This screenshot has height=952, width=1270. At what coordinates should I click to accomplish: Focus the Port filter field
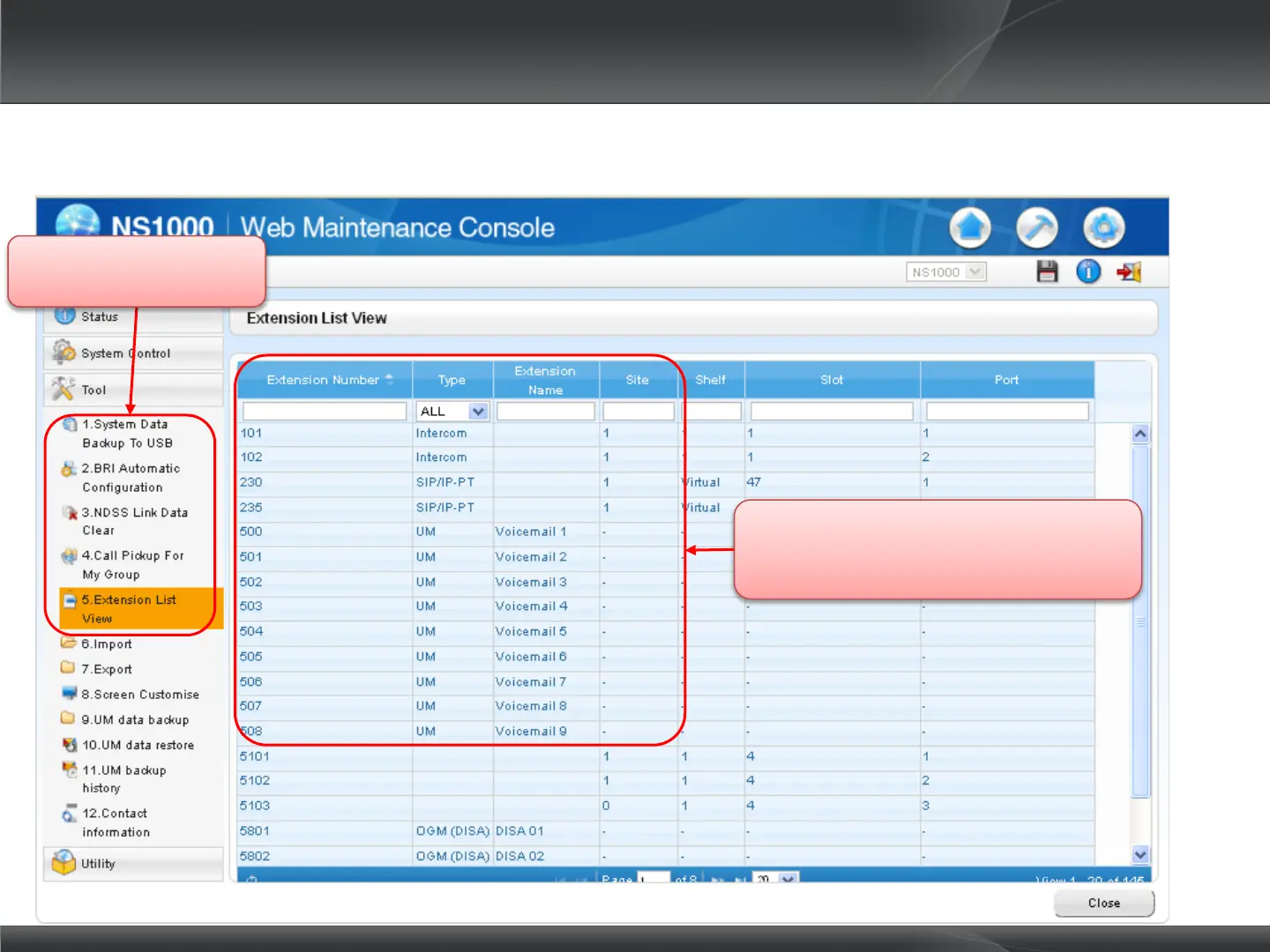click(1007, 412)
